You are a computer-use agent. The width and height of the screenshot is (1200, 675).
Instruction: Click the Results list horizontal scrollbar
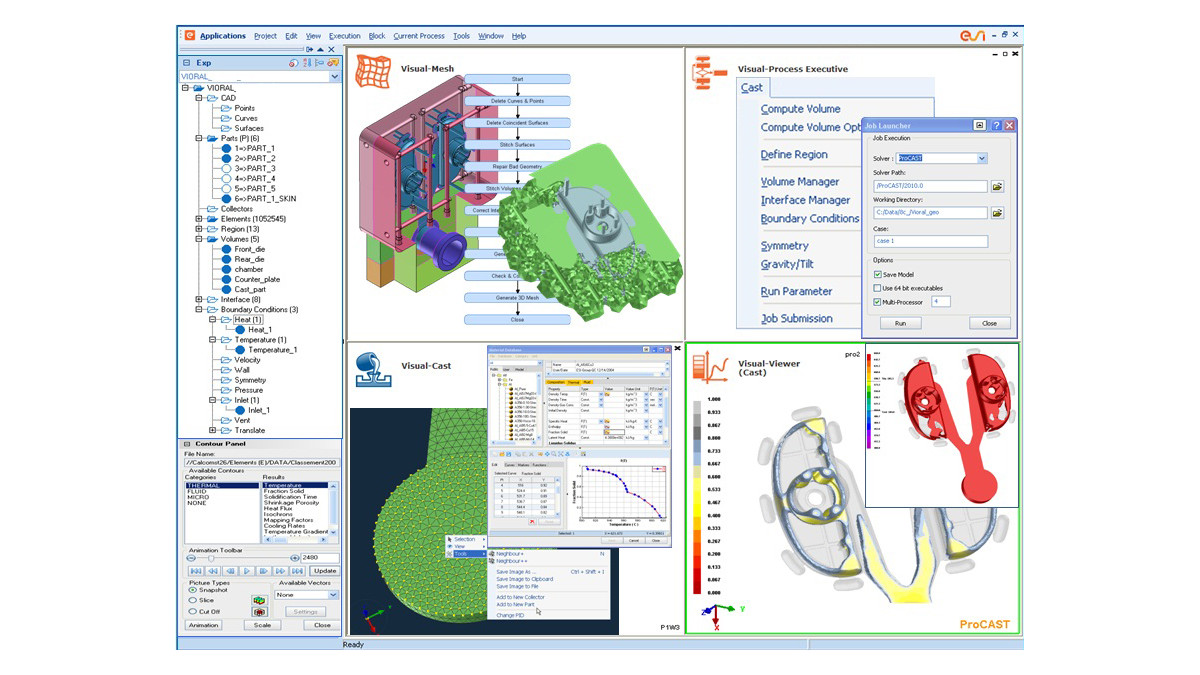coord(296,540)
